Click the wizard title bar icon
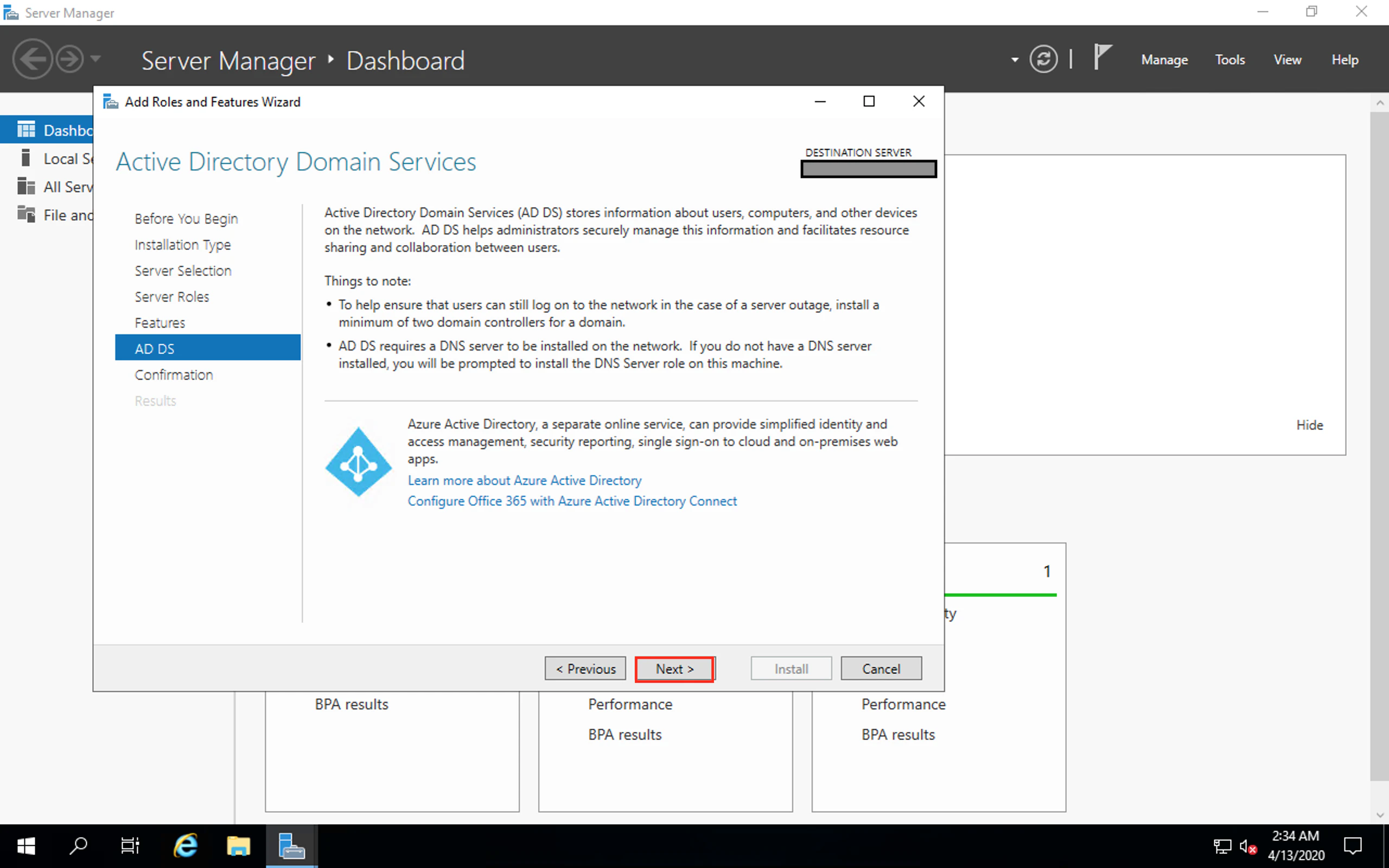This screenshot has height=868, width=1389. tap(110, 101)
